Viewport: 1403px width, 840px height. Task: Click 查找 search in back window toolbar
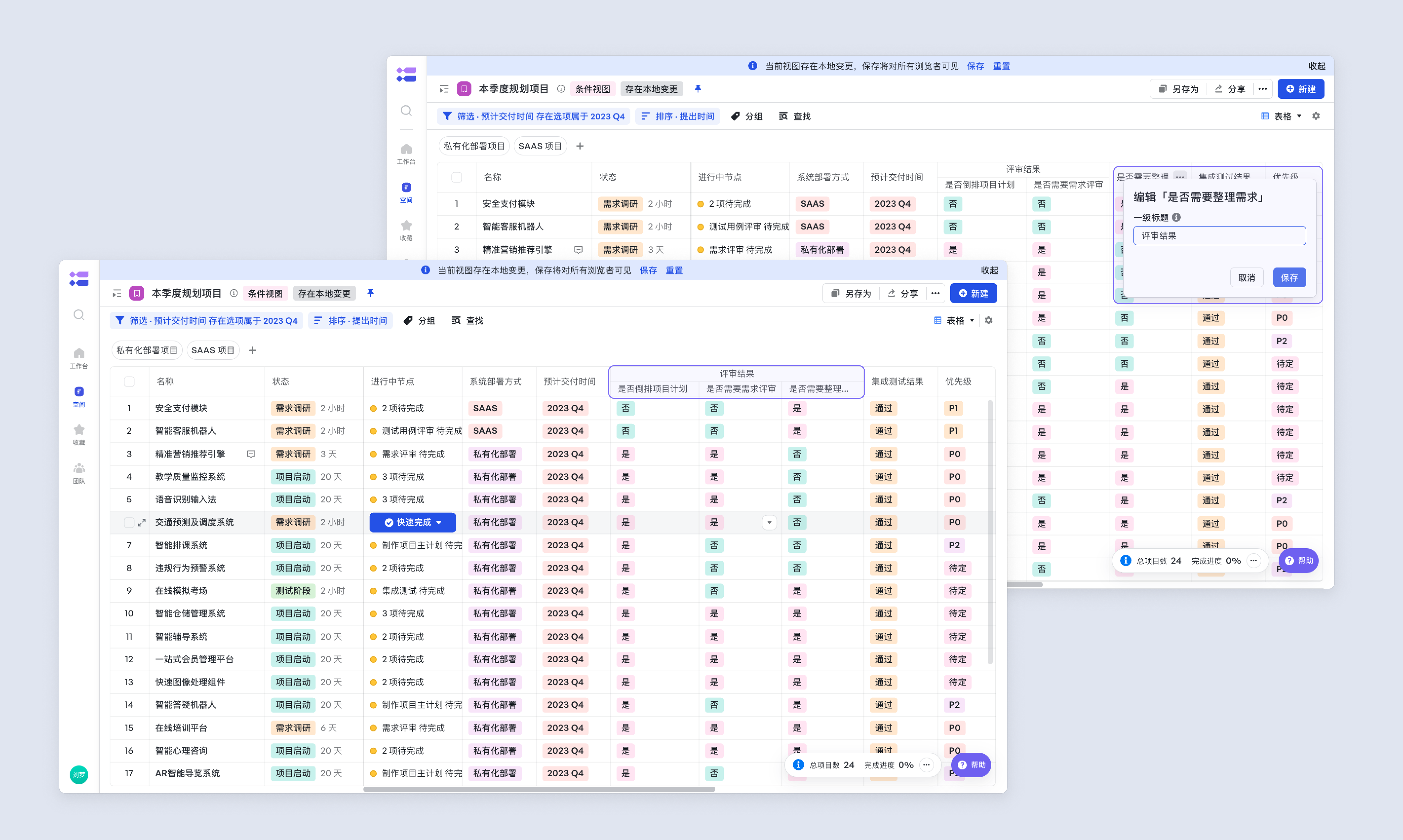pyautogui.click(x=794, y=116)
